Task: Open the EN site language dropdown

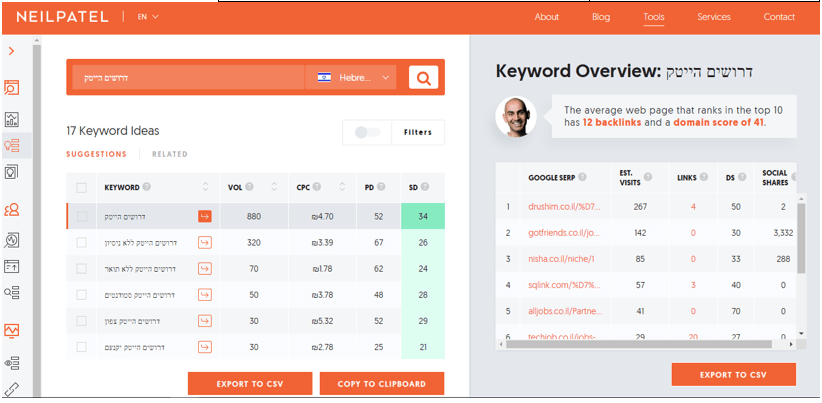Action: pos(147,17)
